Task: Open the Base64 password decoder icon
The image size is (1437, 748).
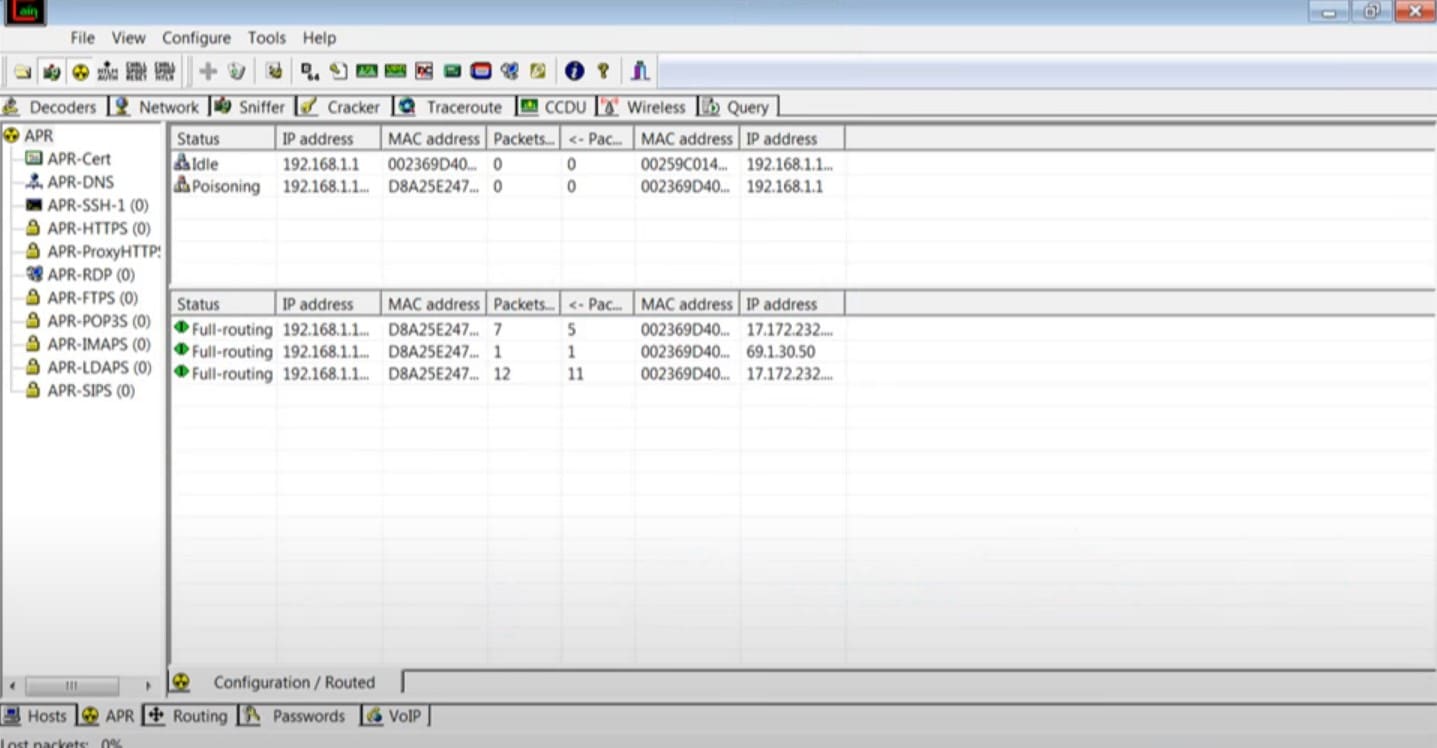Action: tap(310, 71)
